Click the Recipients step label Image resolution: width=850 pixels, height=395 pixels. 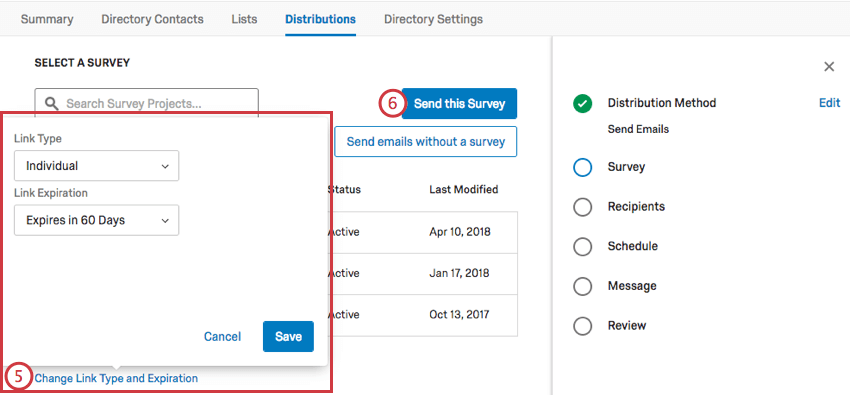(x=636, y=206)
